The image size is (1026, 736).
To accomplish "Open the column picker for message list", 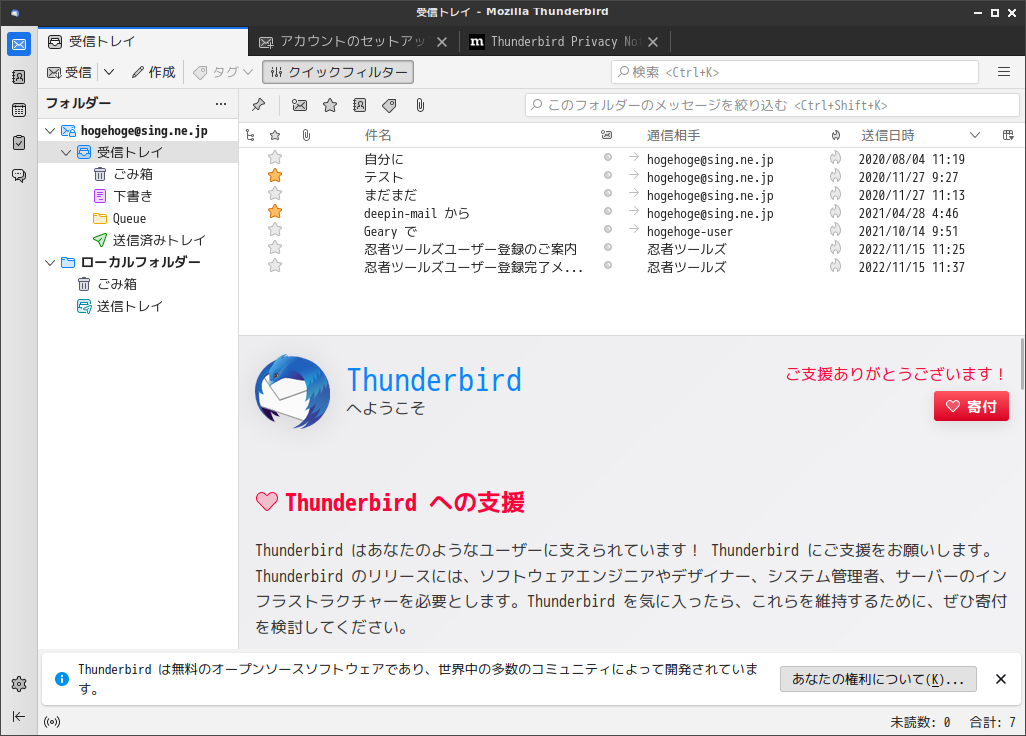I will pyautogui.click(x=1008, y=135).
